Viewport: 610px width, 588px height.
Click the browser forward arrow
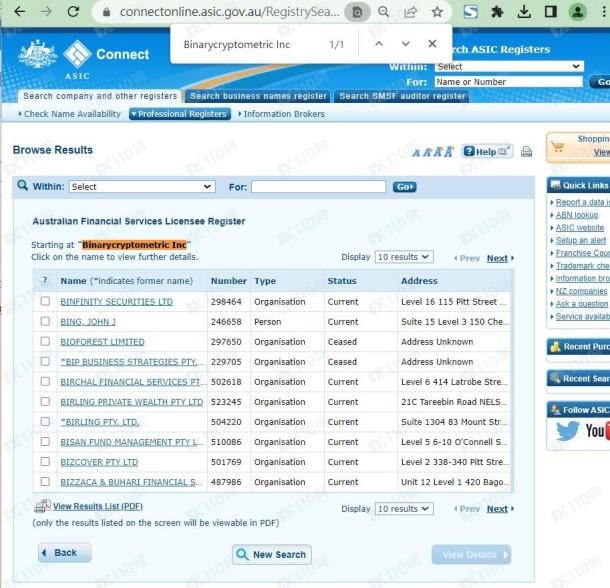click(x=47, y=12)
